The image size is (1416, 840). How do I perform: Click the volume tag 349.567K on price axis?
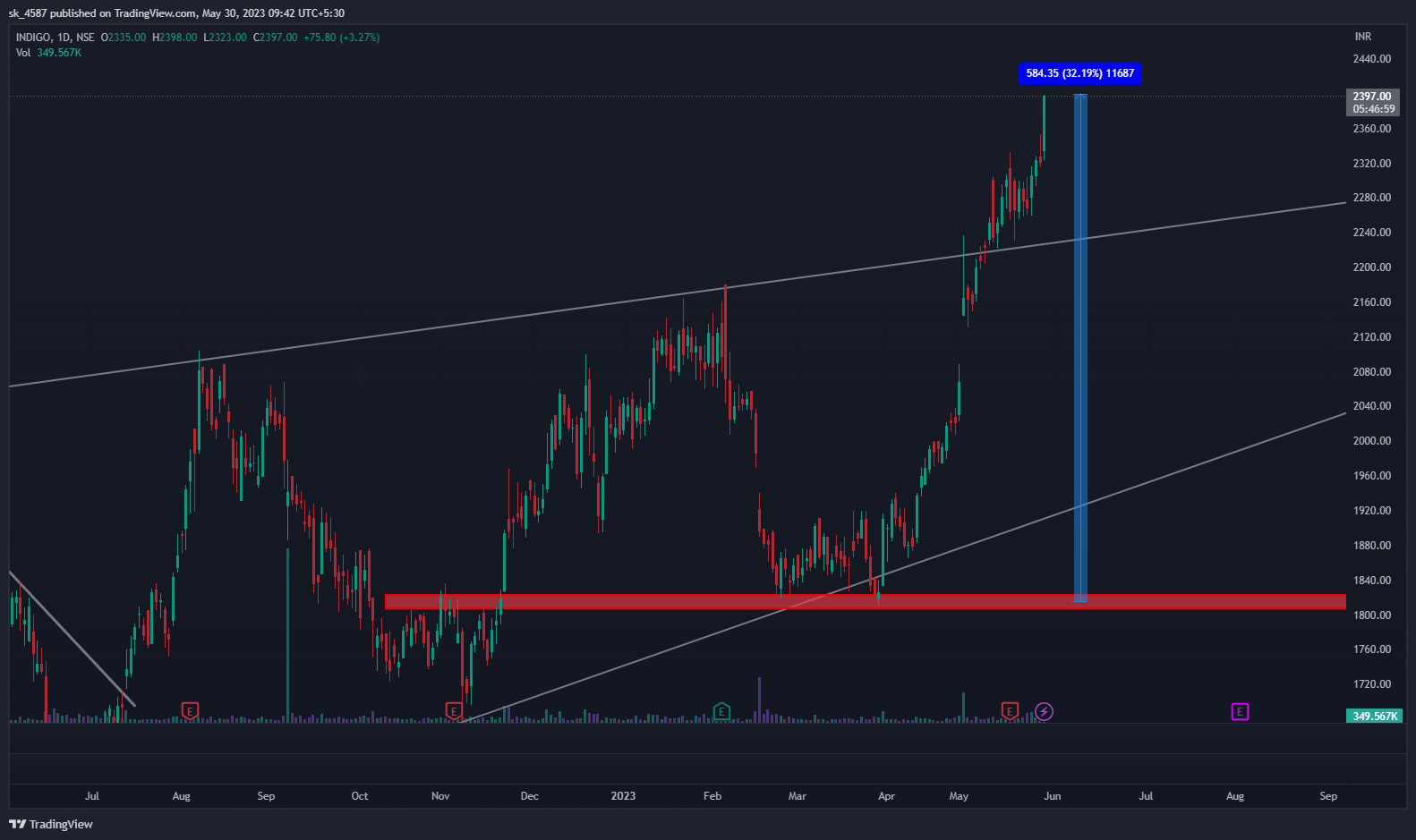click(x=1375, y=716)
